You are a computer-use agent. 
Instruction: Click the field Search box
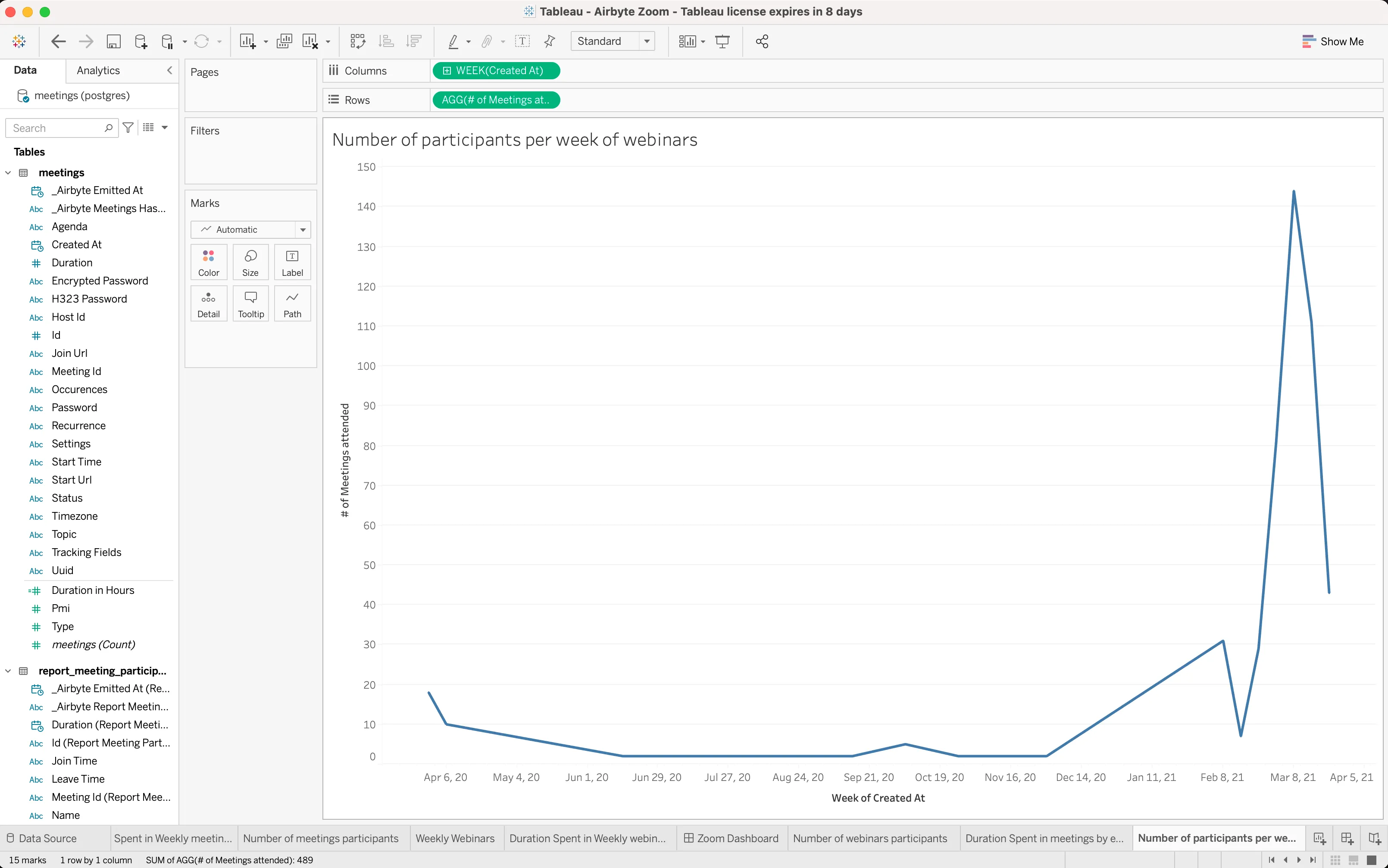pyautogui.click(x=57, y=128)
